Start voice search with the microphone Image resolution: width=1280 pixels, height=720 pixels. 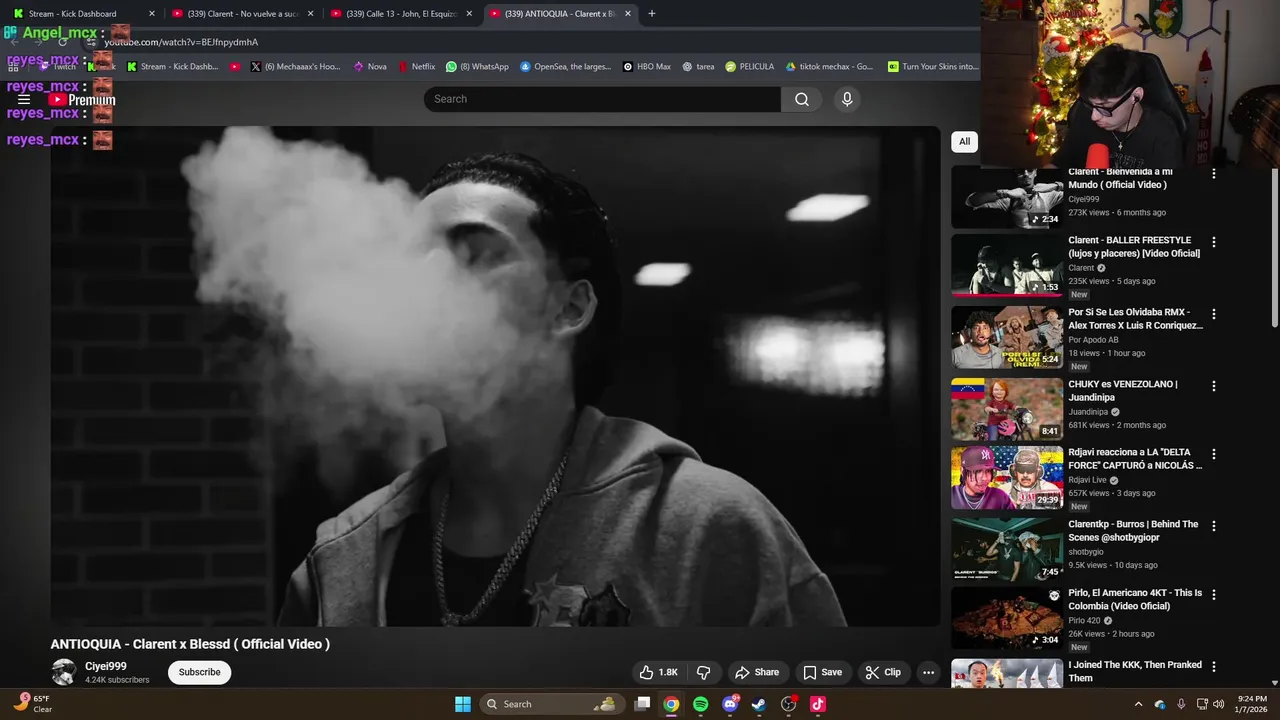tap(847, 99)
